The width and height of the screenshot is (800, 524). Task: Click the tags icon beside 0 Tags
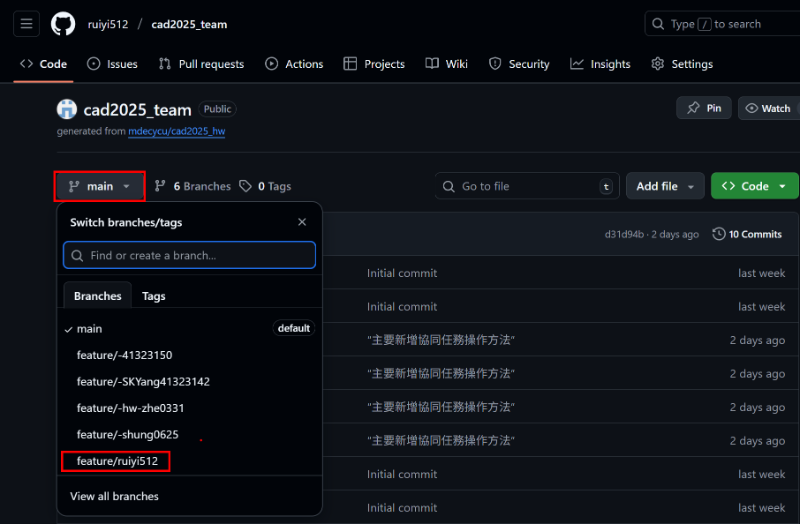246,186
